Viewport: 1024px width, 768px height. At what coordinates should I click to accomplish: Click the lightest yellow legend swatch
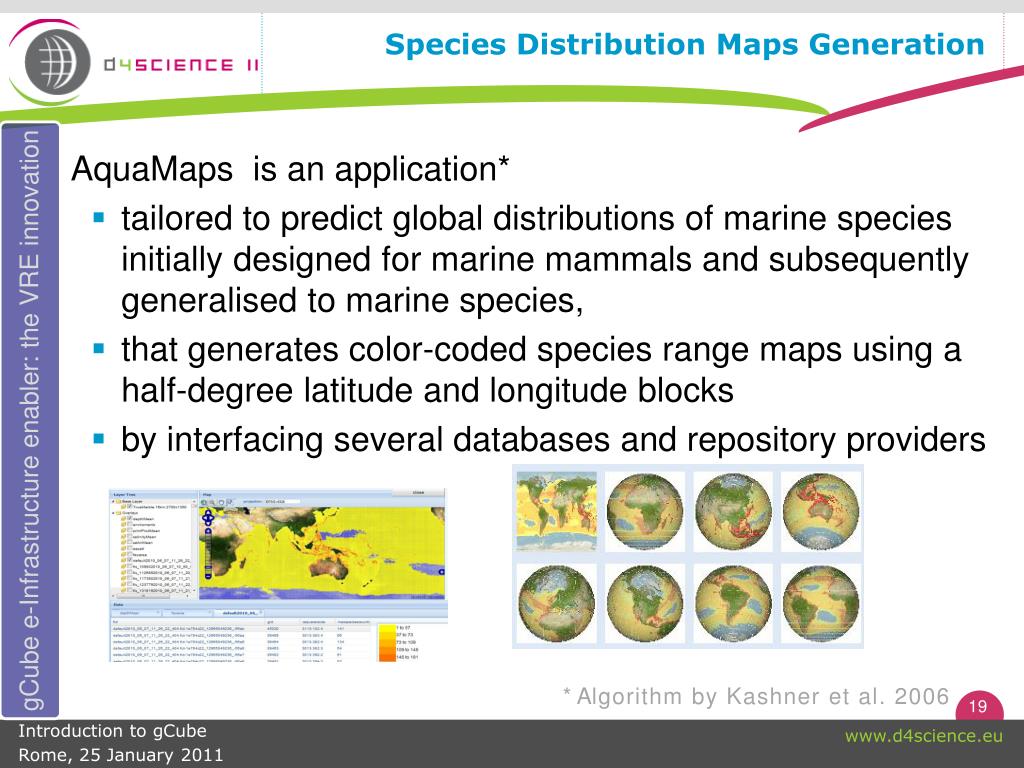pos(387,628)
